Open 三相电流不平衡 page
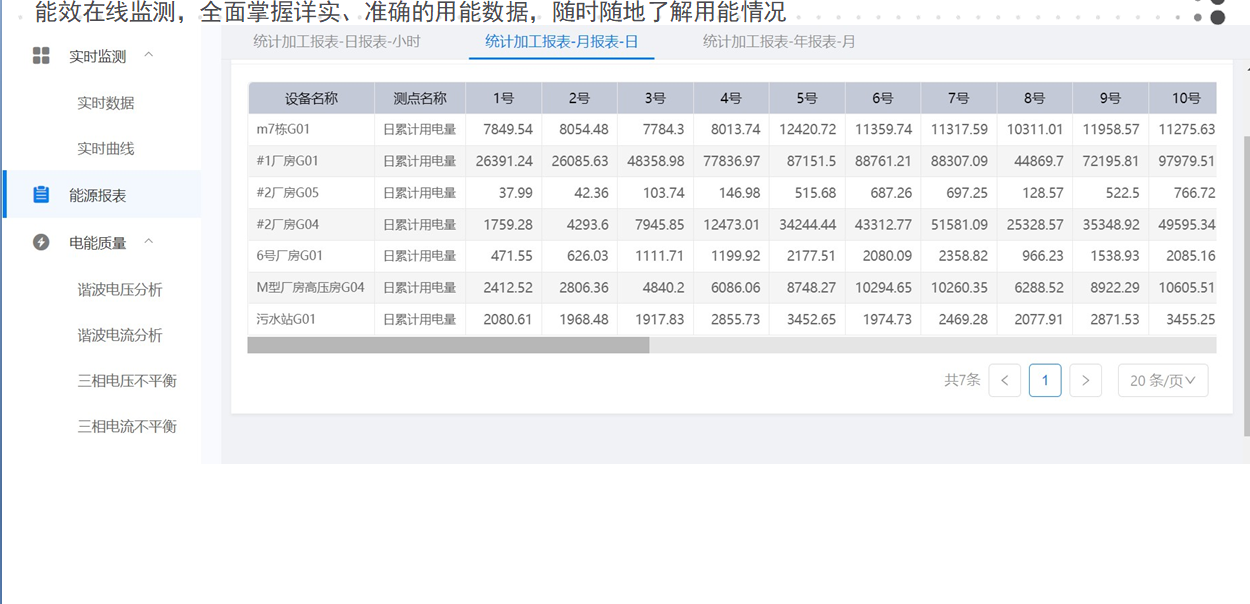This screenshot has height=604, width=1250. (127, 426)
